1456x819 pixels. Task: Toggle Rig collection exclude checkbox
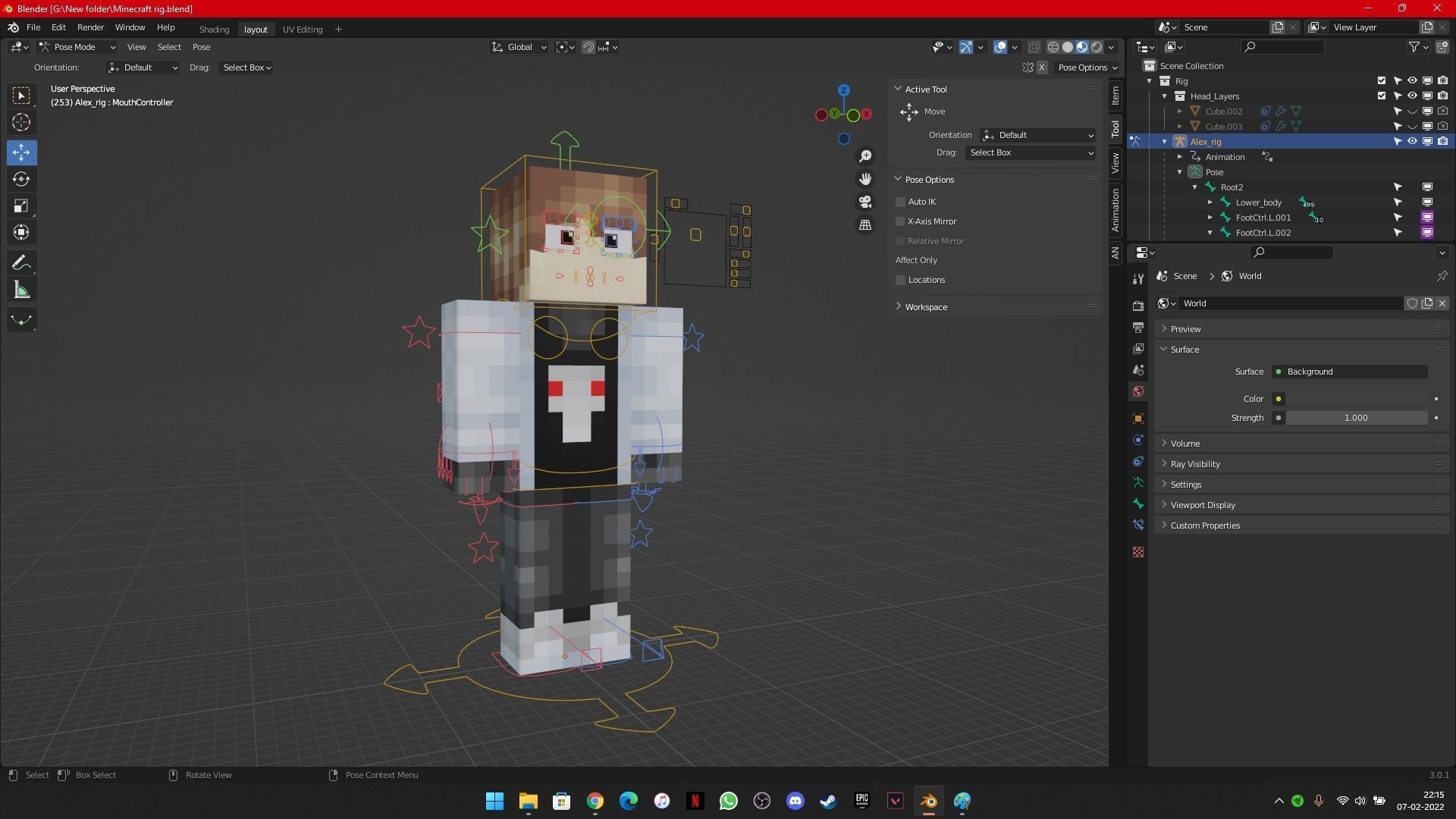1382,81
